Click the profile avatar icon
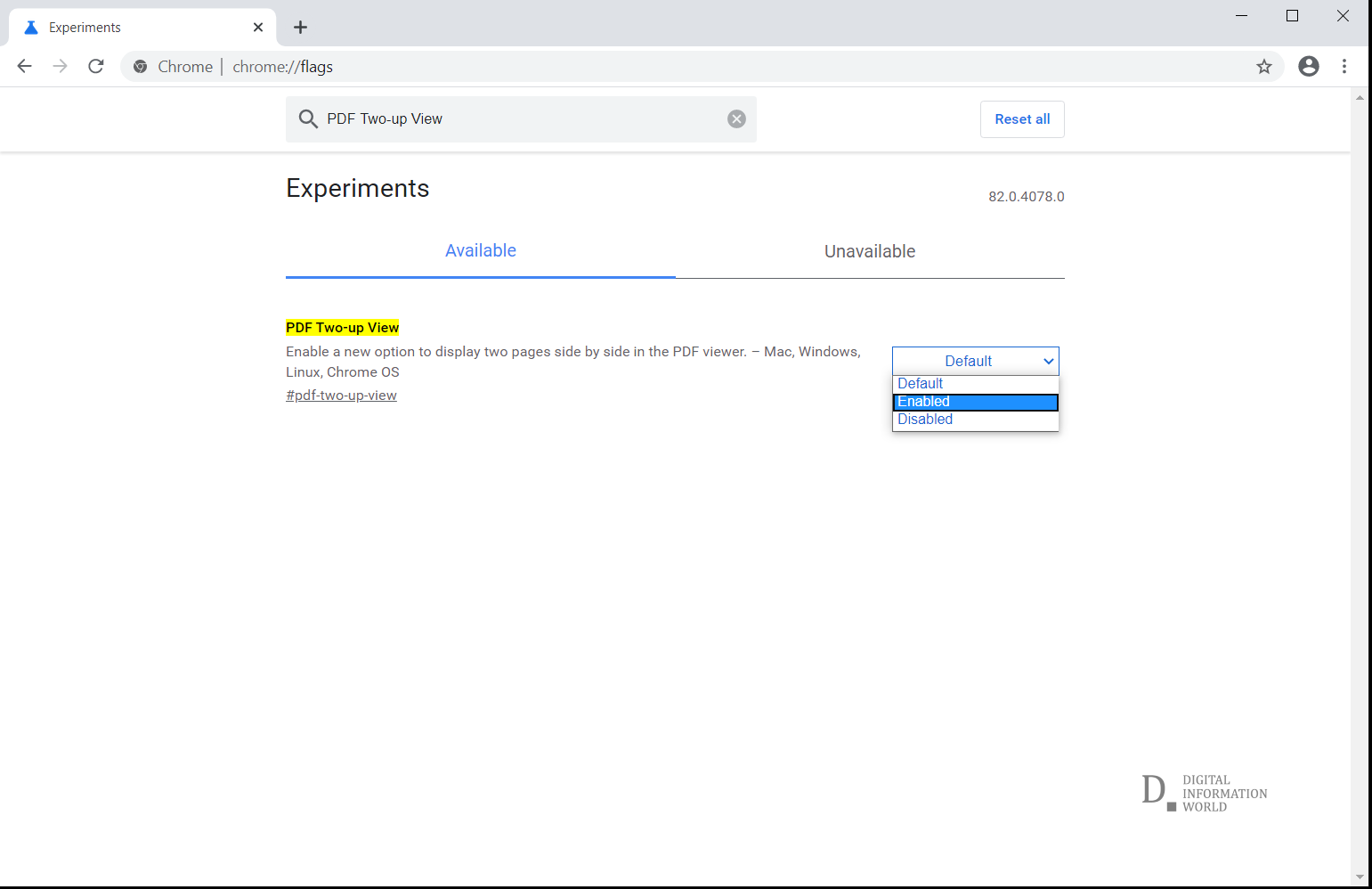The height and width of the screenshot is (889, 1372). click(1308, 66)
